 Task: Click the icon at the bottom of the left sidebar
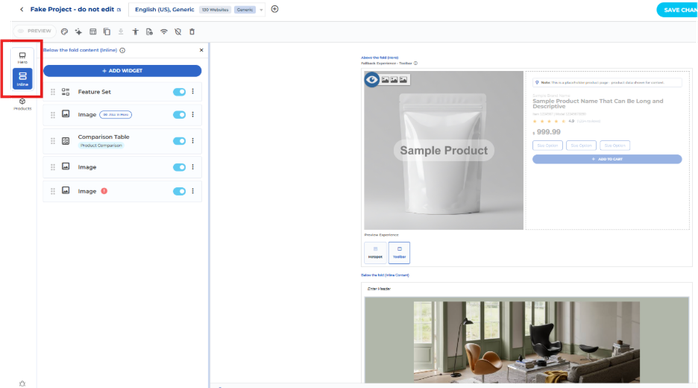pyautogui.click(x=22, y=384)
